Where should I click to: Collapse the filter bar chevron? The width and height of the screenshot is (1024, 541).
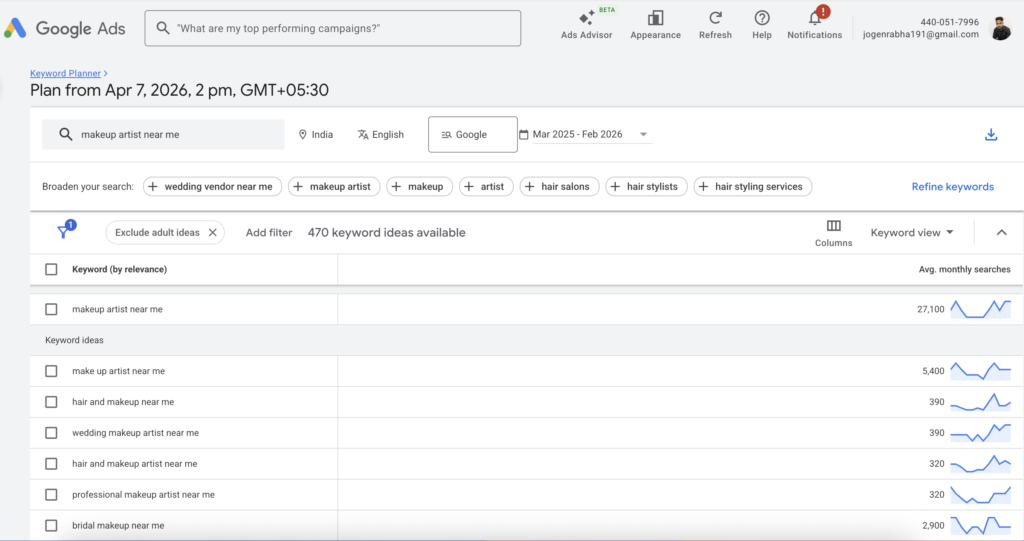pyautogui.click(x=1001, y=233)
